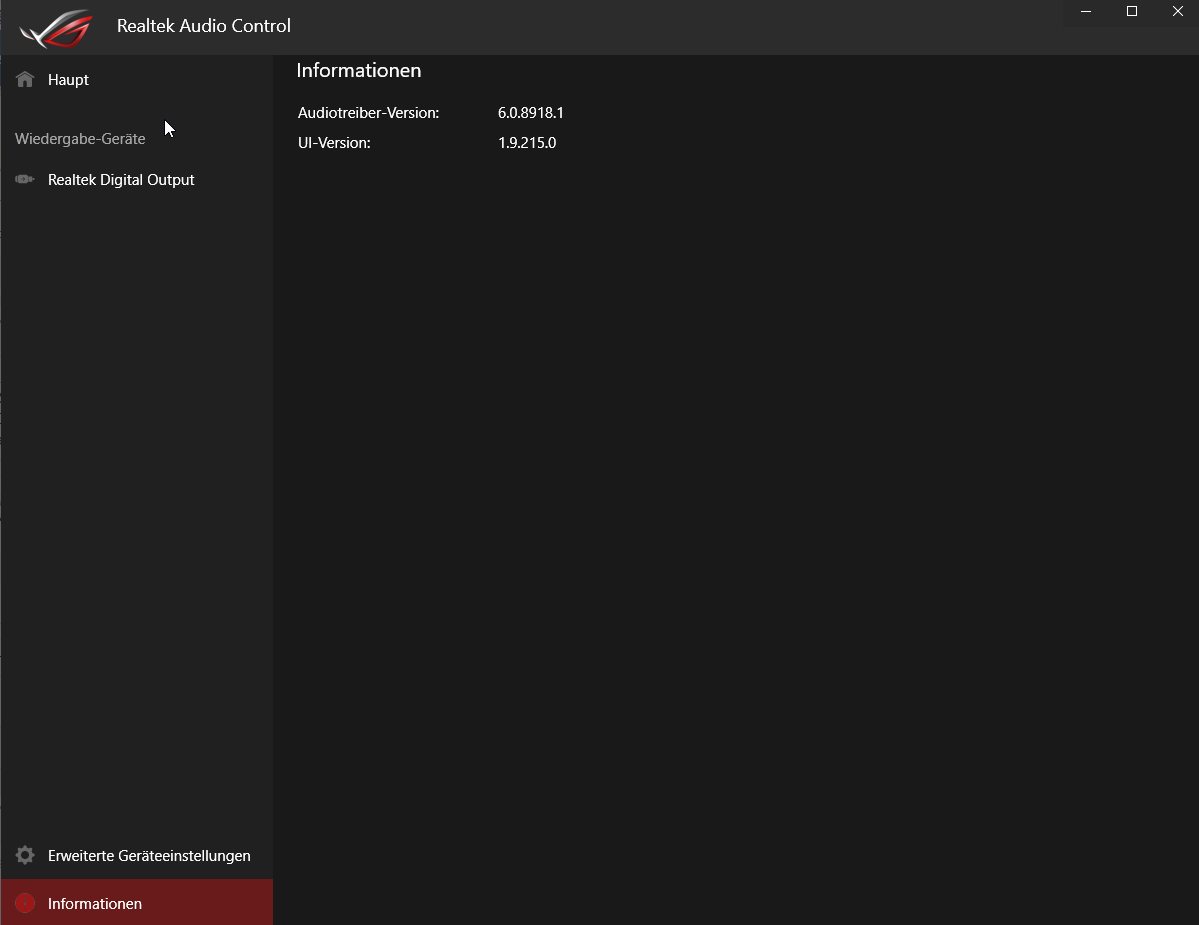Select the Informationen sidebar entry
The height and width of the screenshot is (925, 1199).
[137, 902]
